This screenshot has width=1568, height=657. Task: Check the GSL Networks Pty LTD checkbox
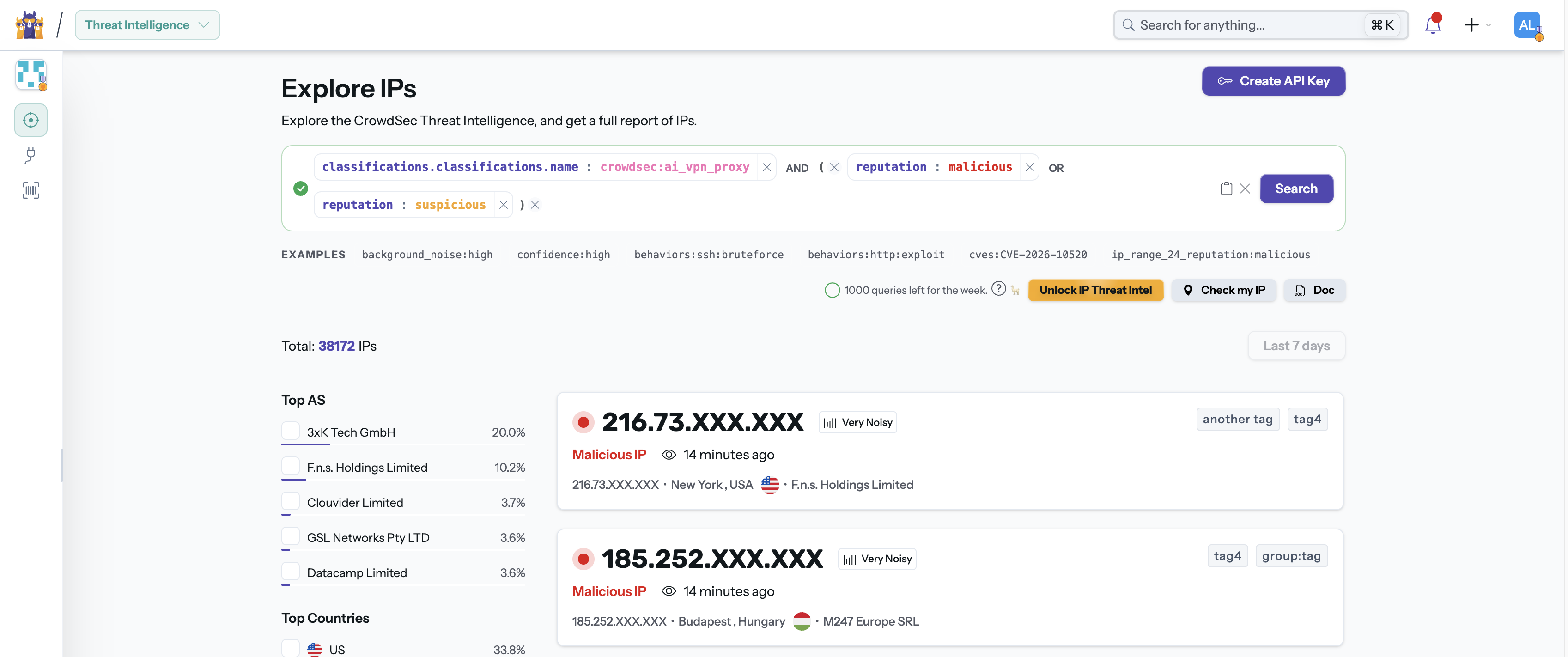(290, 536)
